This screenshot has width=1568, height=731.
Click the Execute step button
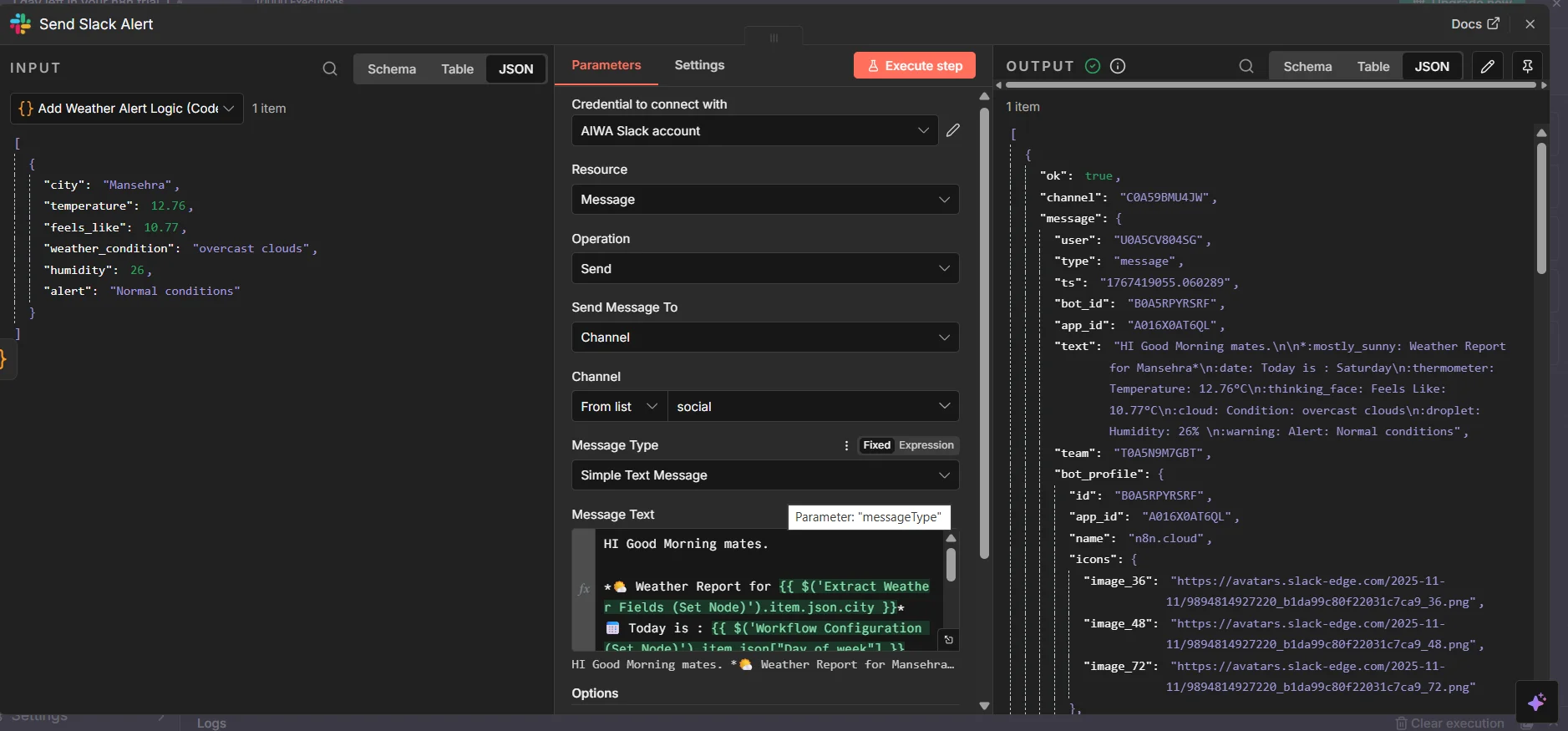pyautogui.click(x=915, y=66)
